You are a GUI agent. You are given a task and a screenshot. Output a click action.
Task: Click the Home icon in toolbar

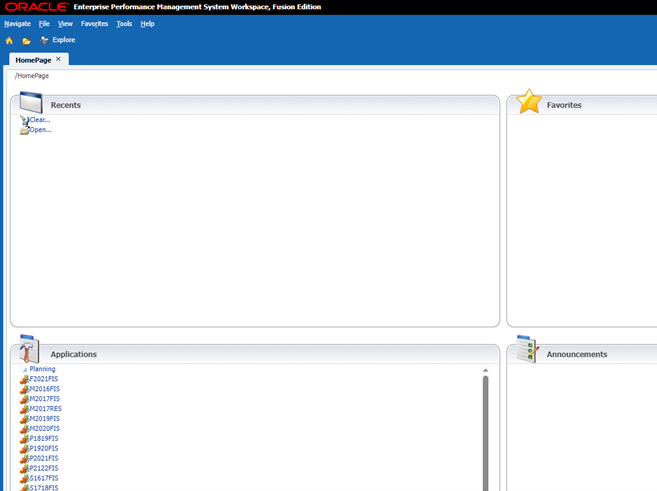point(9,40)
